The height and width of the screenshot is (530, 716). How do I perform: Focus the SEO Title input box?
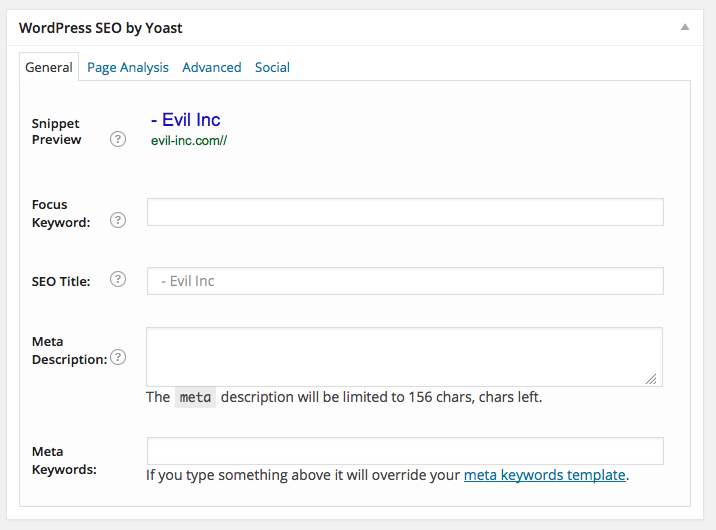(x=405, y=281)
